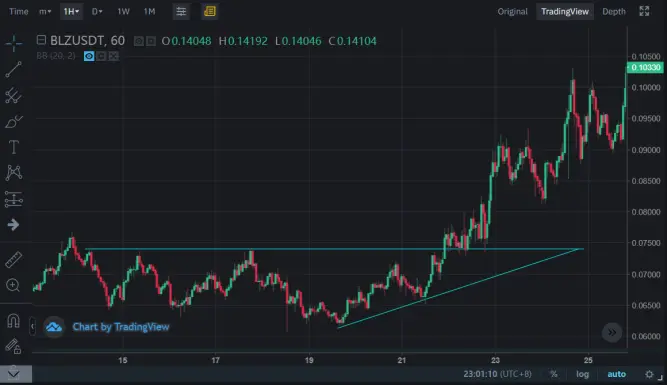
Task: Remove the BB indicator
Action: [113, 56]
